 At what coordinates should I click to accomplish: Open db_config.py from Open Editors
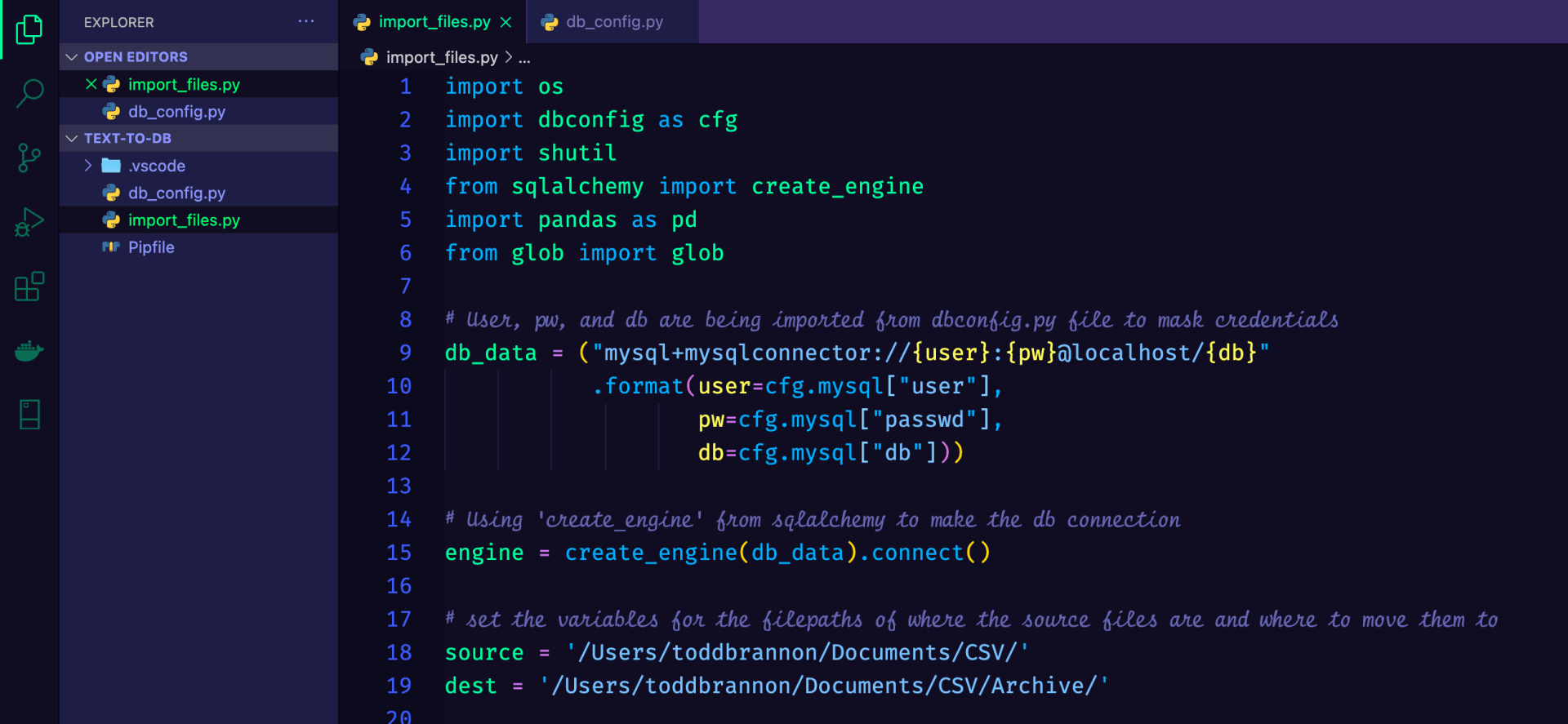click(x=198, y=111)
